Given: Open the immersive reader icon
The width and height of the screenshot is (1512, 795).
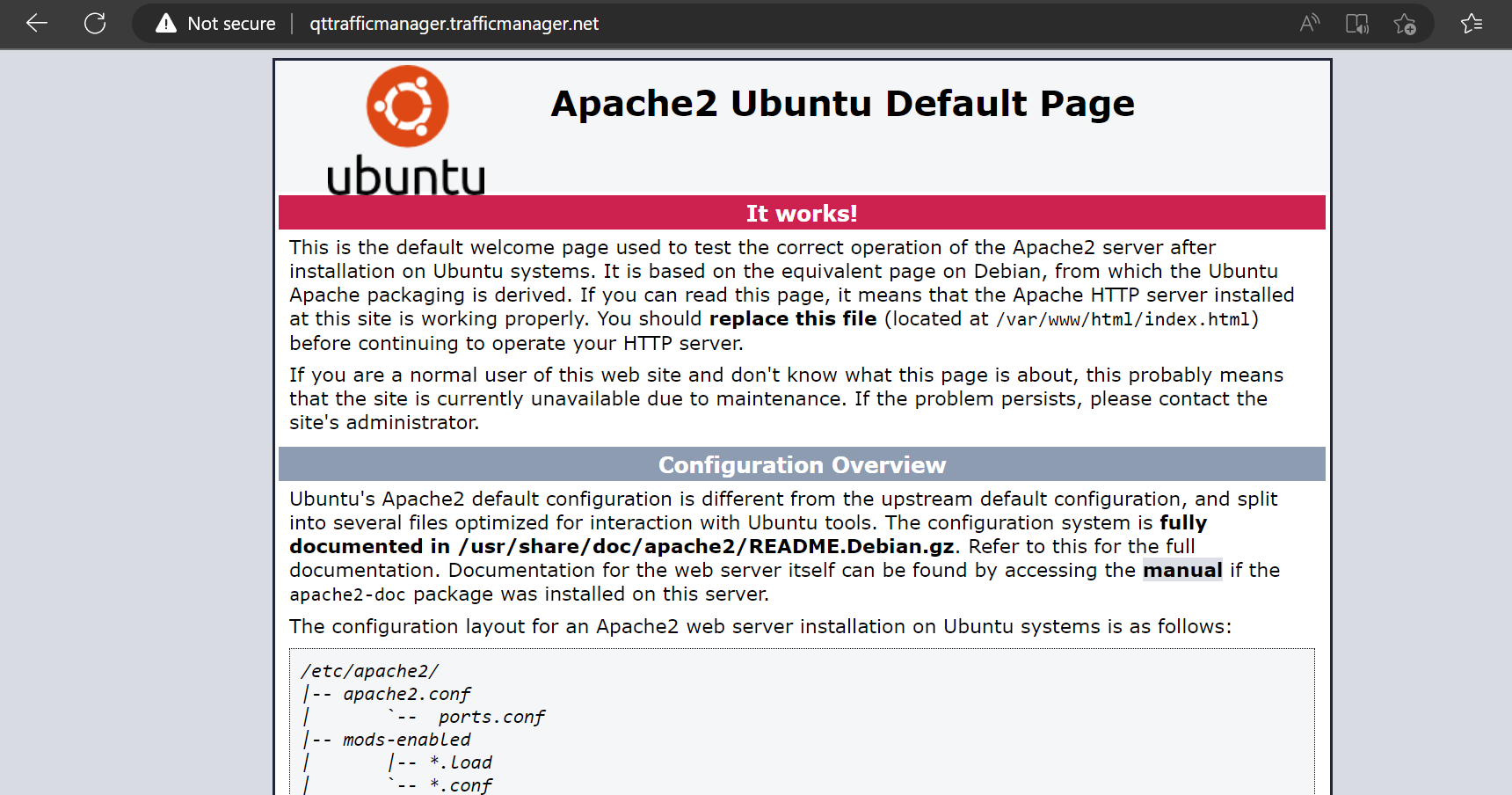Looking at the screenshot, I should point(1357,24).
